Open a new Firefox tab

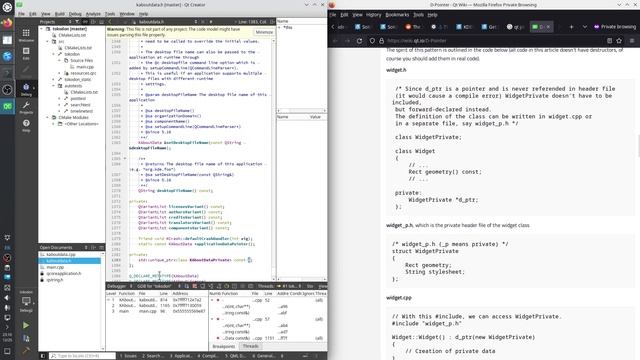tap(571, 27)
